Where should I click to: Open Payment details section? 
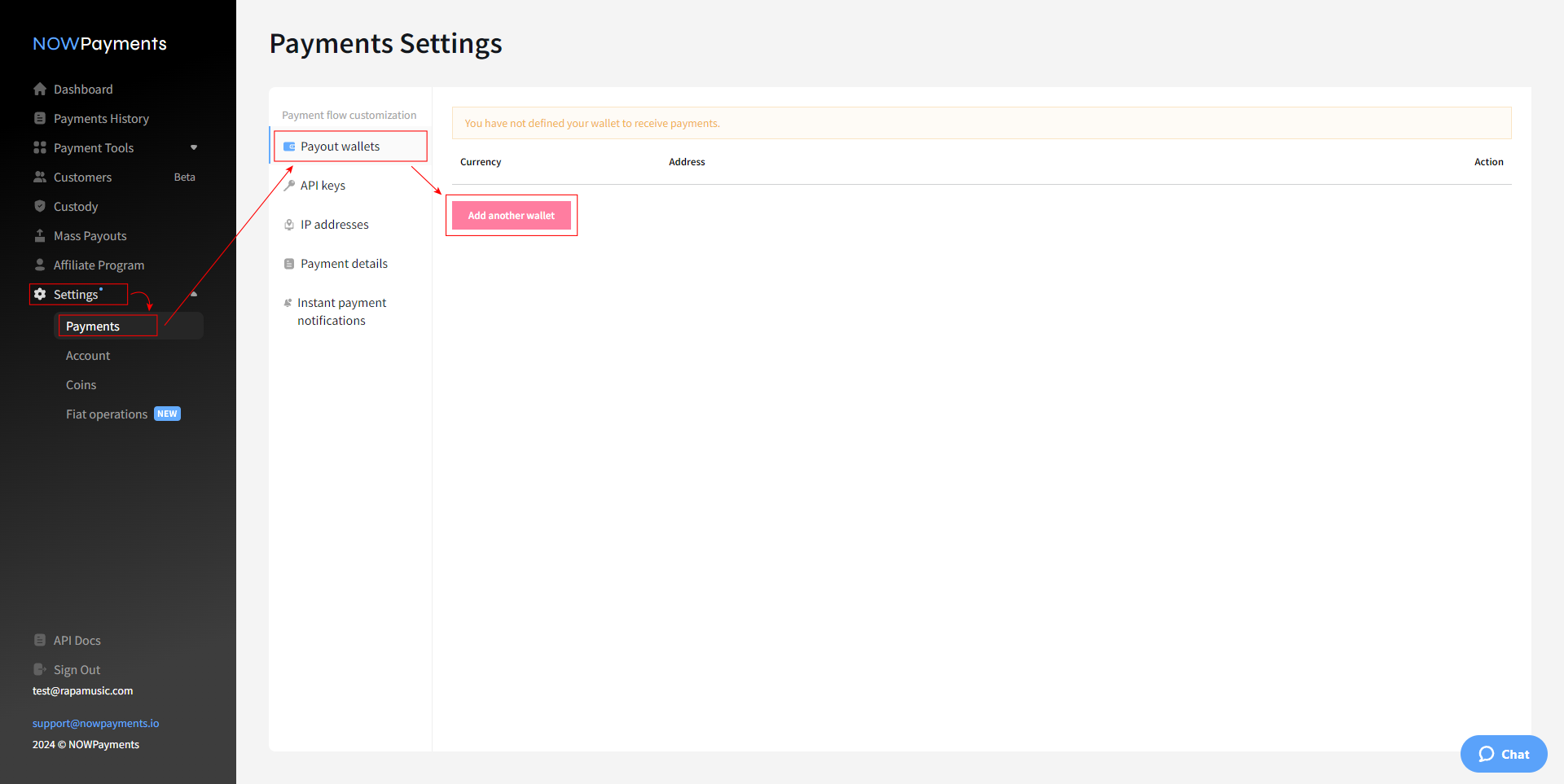(x=344, y=264)
